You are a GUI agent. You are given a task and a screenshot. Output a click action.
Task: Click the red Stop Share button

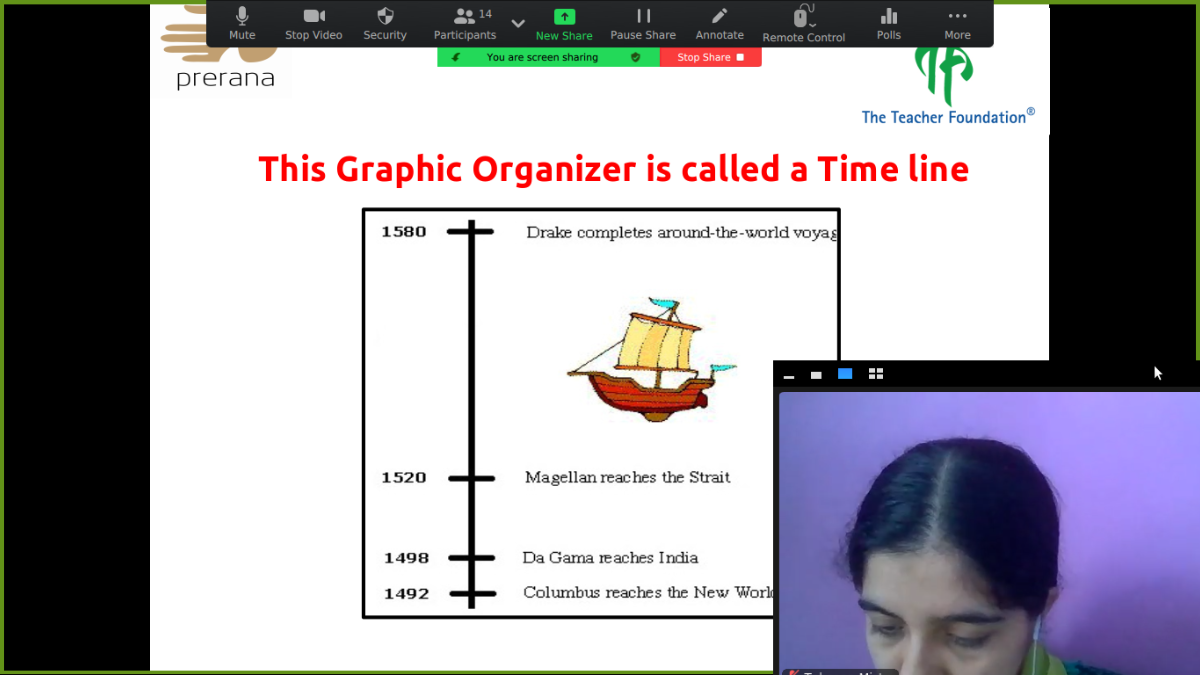coord(710,58)
